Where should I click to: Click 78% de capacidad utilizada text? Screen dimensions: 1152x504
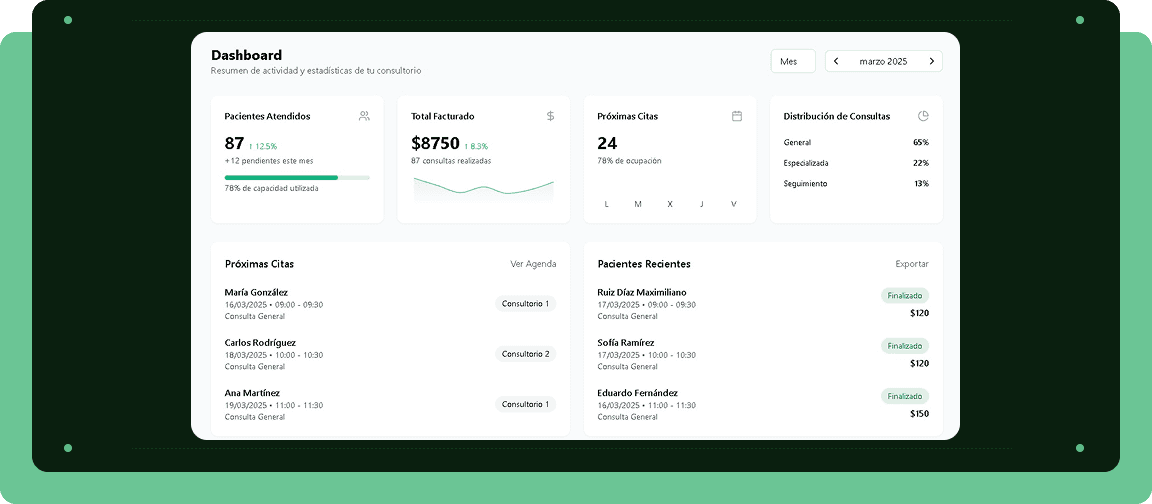[x=272, y=188]
